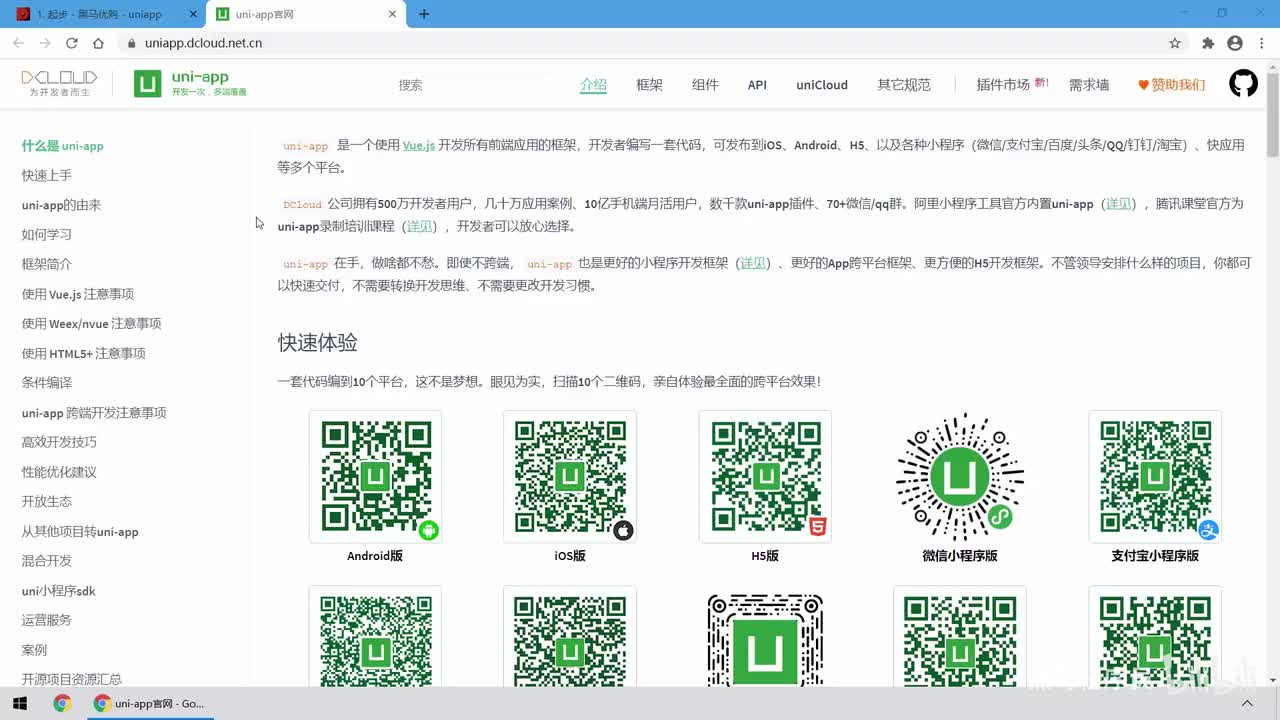Open the 插件市场 link

[x=1003, y=85]
